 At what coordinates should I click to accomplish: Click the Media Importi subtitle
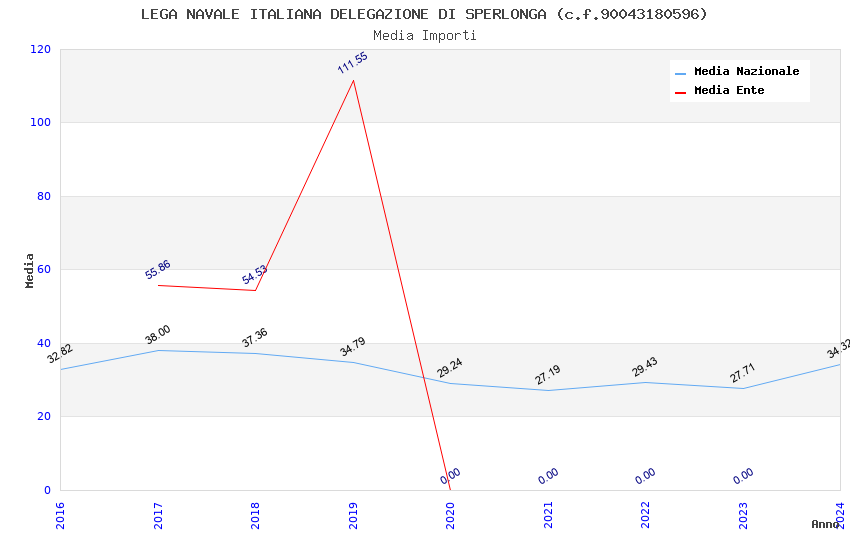424,36
